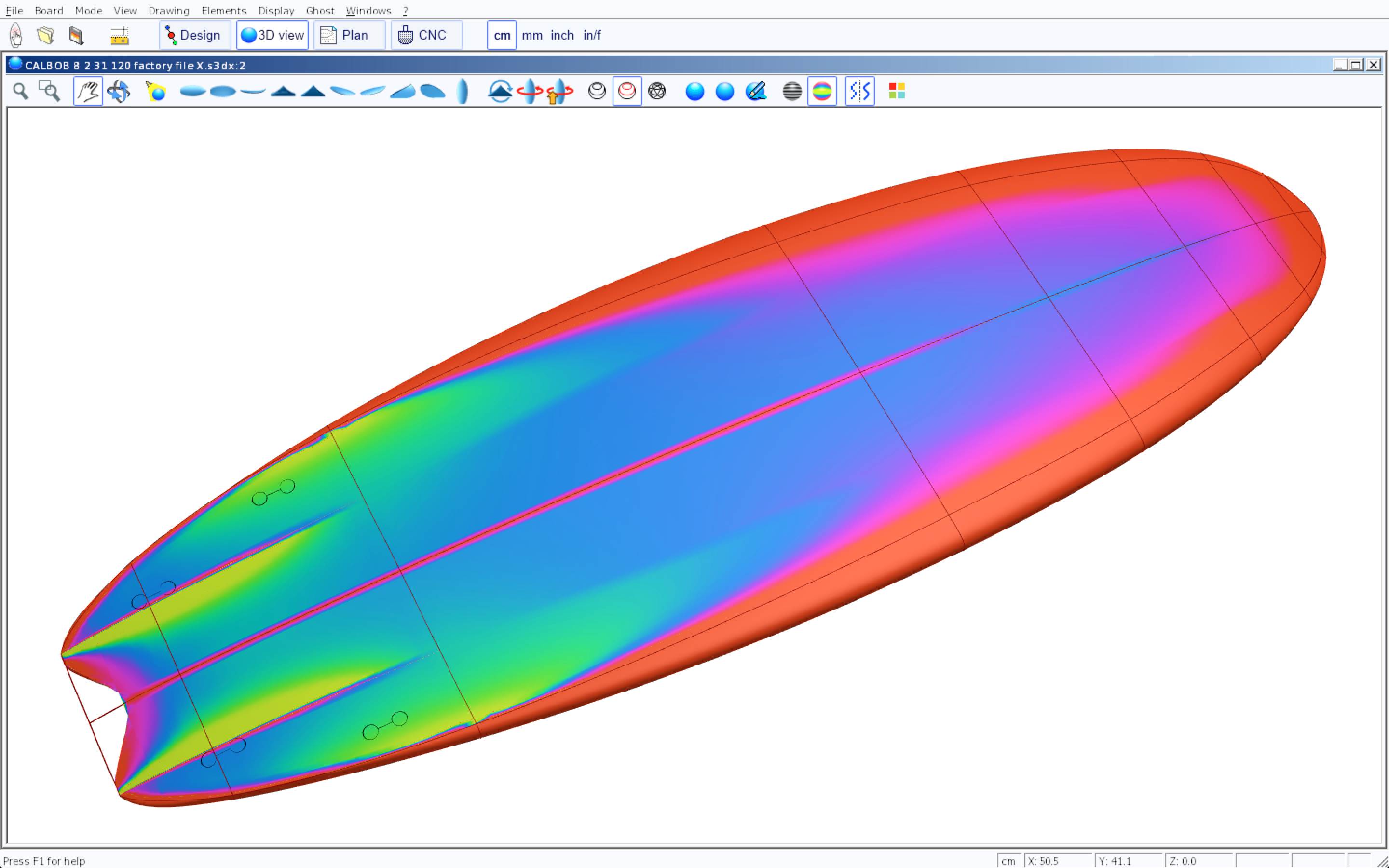Open the Ghost menu

(x=320, y=10)
